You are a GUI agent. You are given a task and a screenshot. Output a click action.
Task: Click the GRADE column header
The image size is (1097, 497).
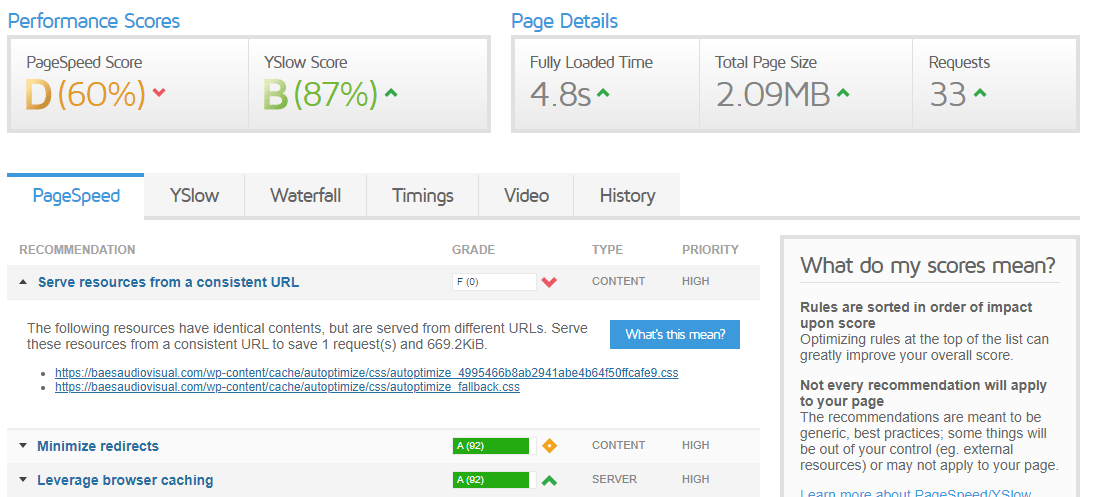[474, 250]
